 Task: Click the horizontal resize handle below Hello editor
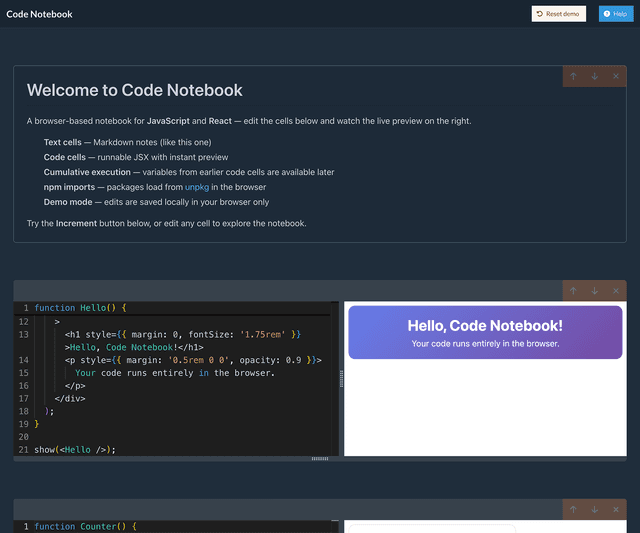click(x=320, y=459)
